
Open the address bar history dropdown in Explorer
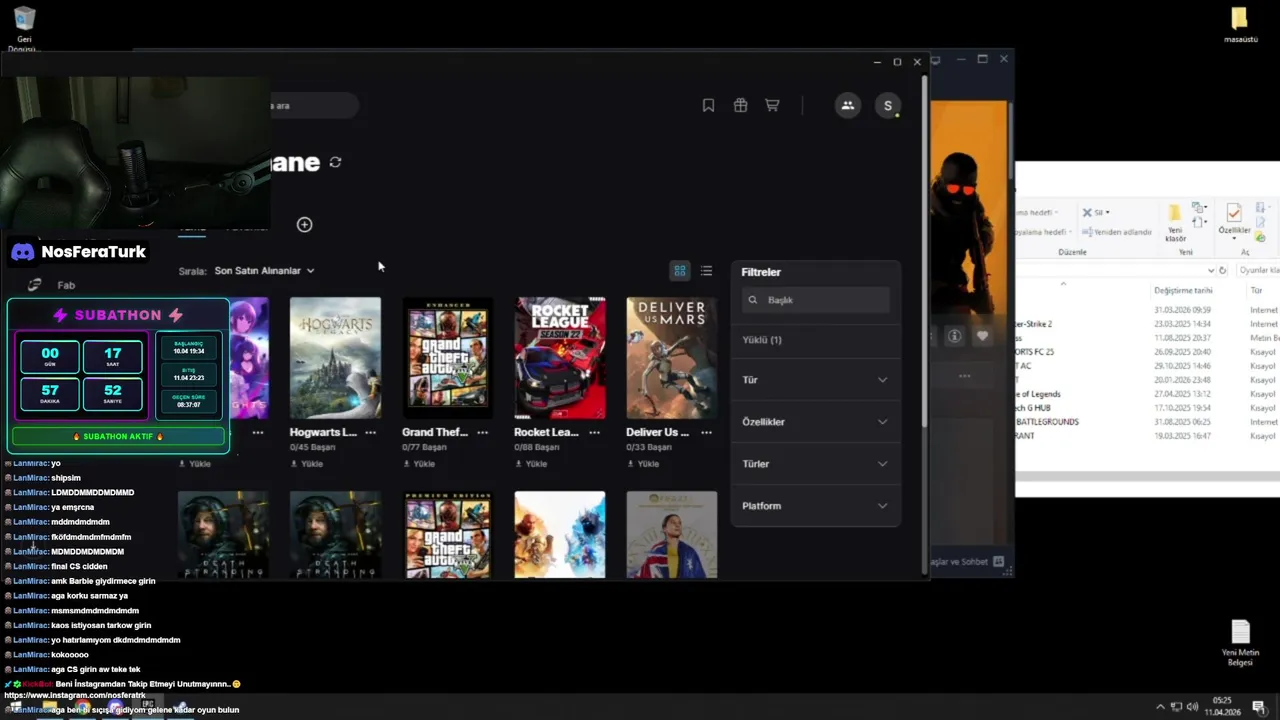(1211, 270)
